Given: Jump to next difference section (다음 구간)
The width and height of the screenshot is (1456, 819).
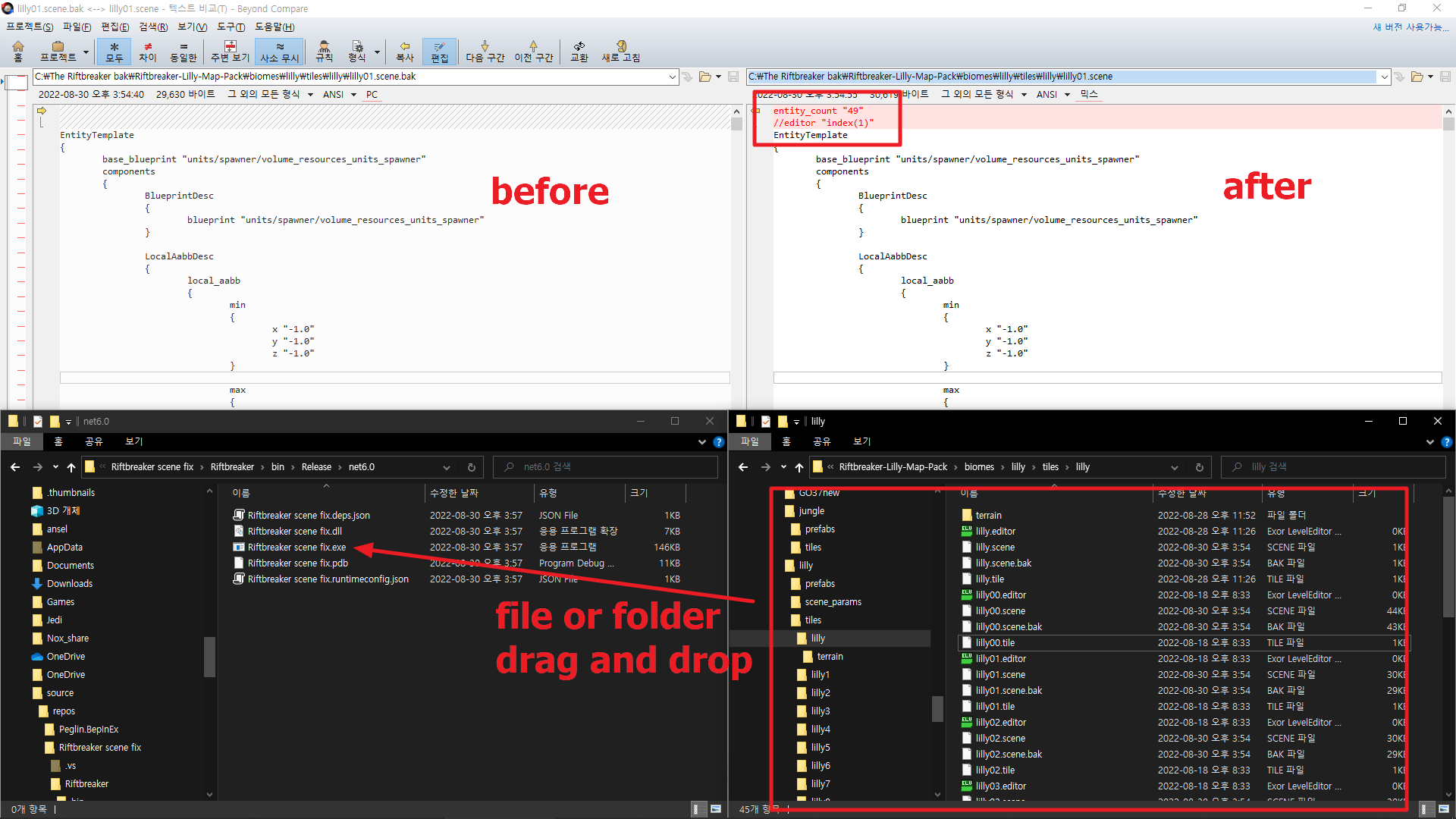Looking at the screenshot, I should tap(485, 52).
